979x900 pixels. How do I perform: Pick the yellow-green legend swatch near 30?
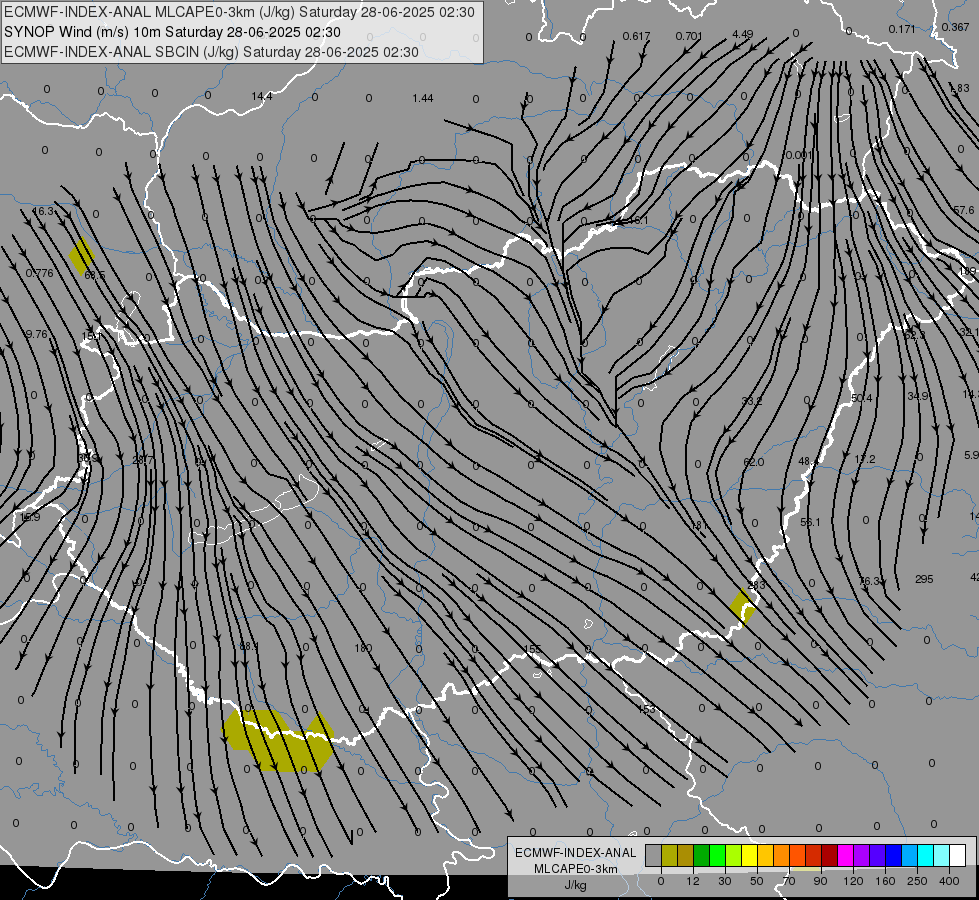coord(734,856)
